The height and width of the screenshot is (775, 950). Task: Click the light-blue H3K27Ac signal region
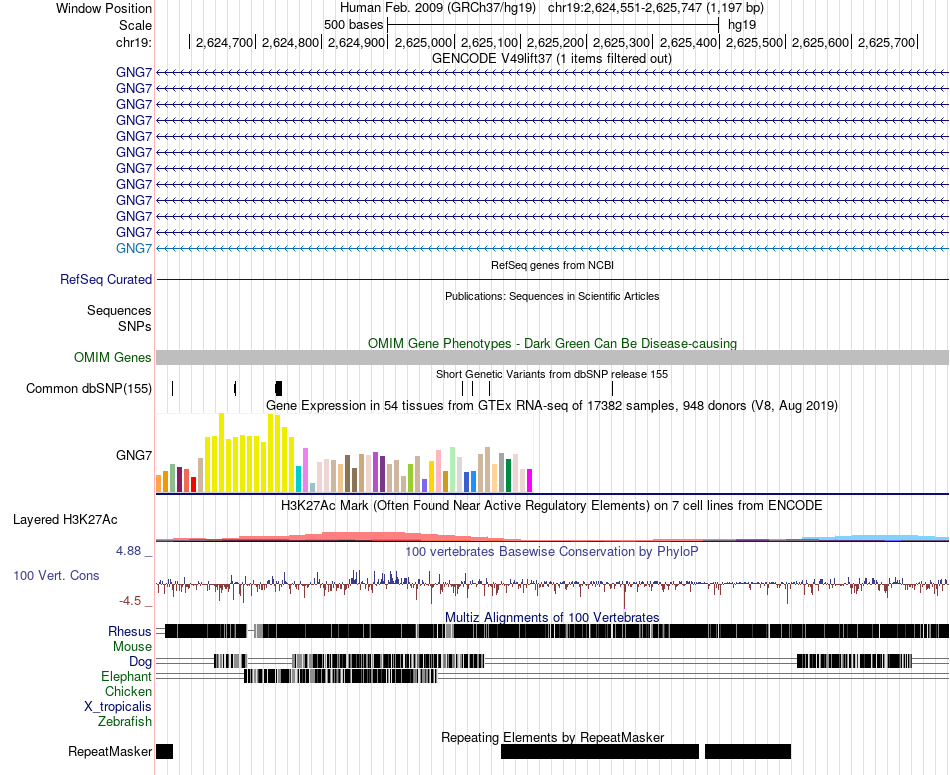click(875, 538)
